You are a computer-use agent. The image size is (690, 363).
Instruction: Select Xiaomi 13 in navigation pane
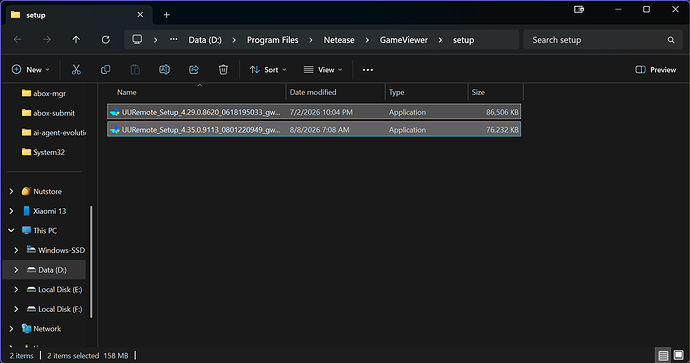point(44,211)
